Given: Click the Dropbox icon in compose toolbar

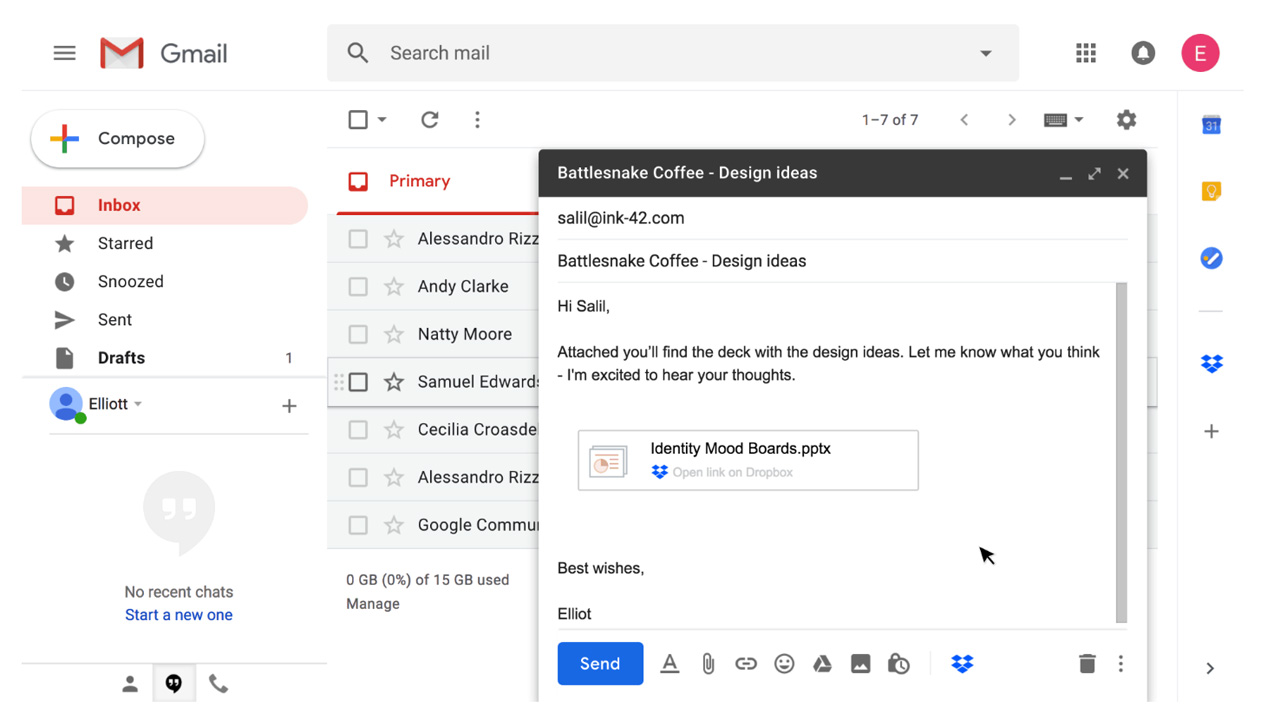Looking at the screenshot, I should (962, 664).
